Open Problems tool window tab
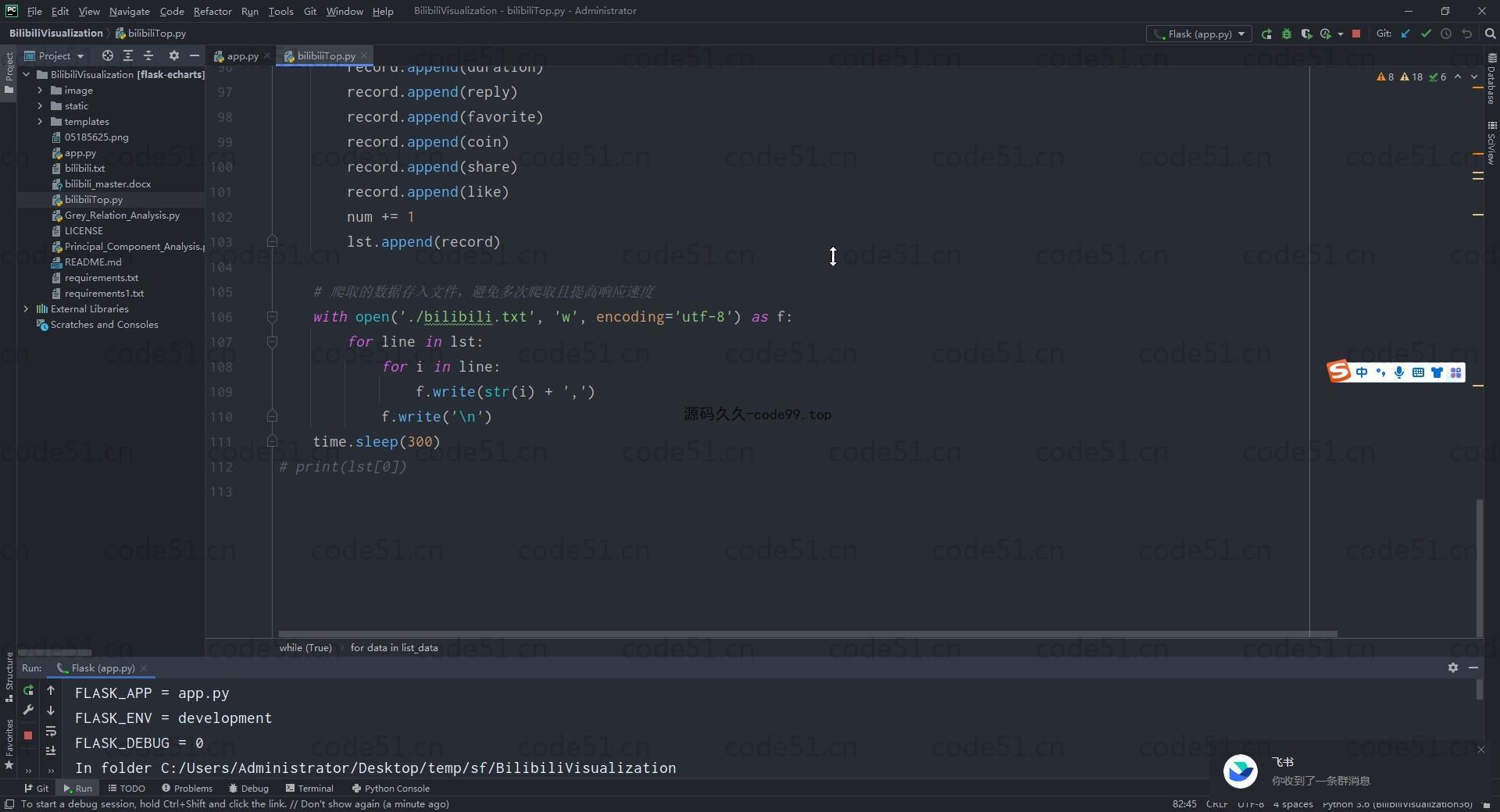Image resolution: width=1500 pixels, height=812 pixels. (187, 788)
